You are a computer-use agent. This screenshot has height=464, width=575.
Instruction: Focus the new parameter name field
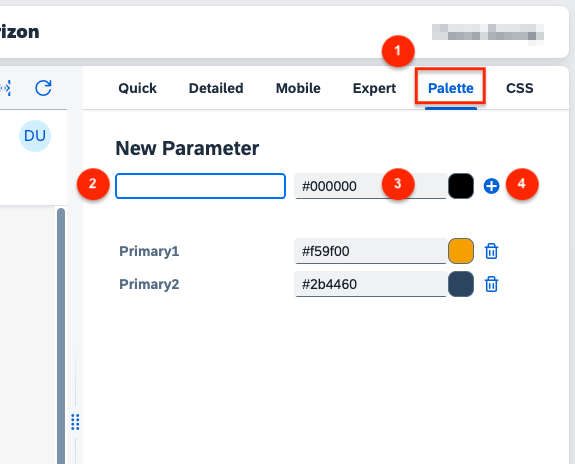coord(201,186)
